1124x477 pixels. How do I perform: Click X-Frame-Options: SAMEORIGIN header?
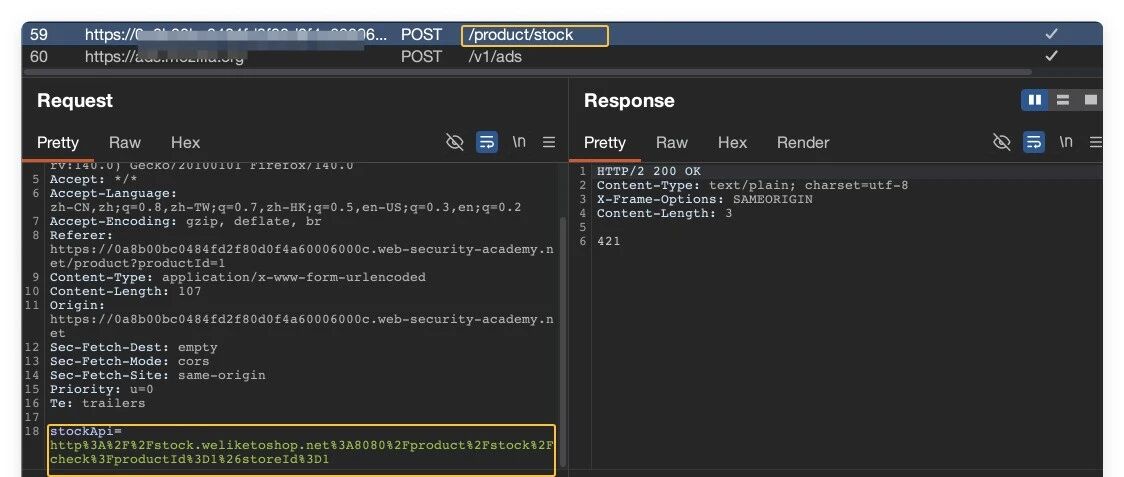point(705,199)
